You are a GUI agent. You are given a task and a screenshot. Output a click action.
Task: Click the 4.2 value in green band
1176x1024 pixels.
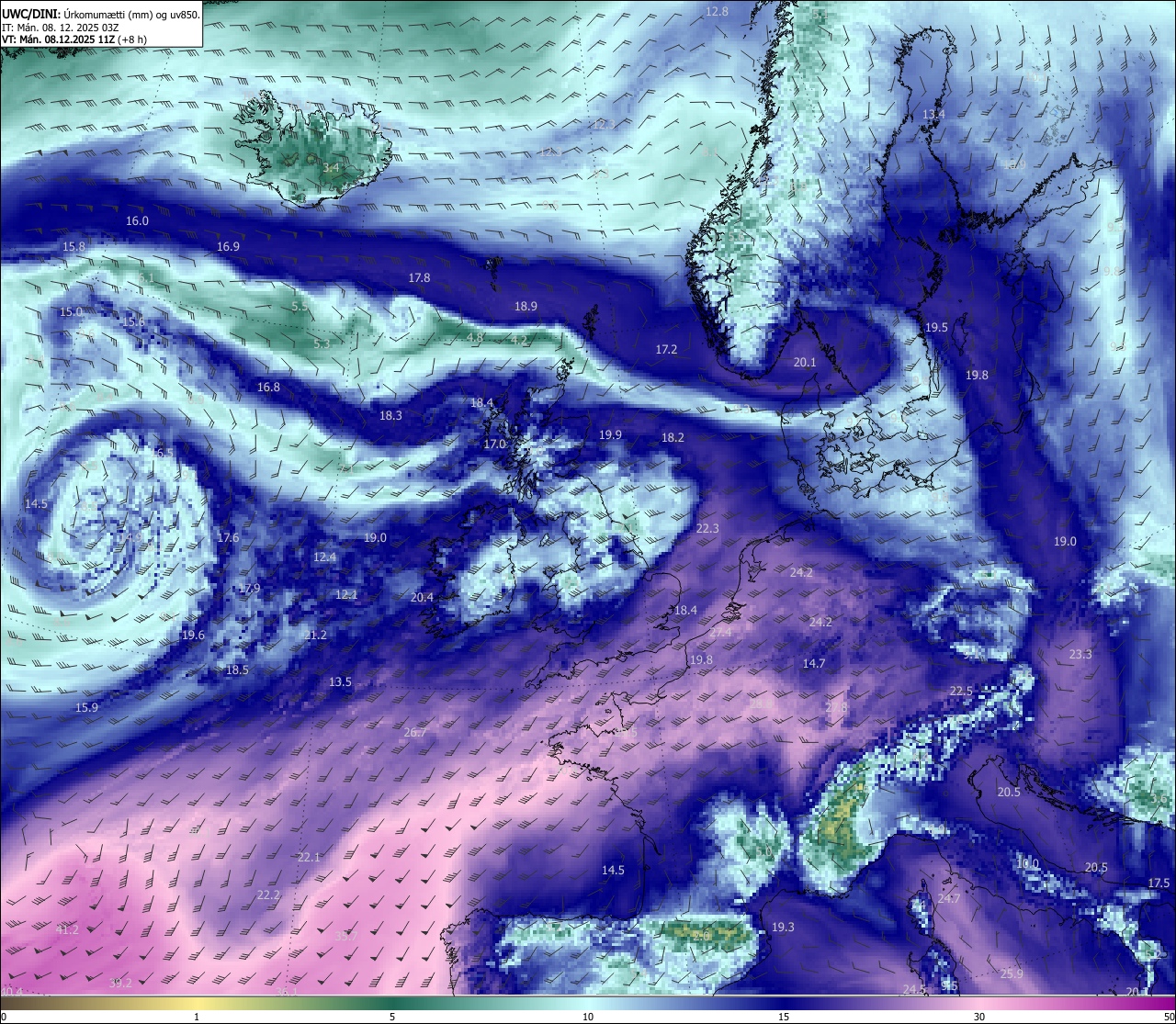[x=519, y=340]
